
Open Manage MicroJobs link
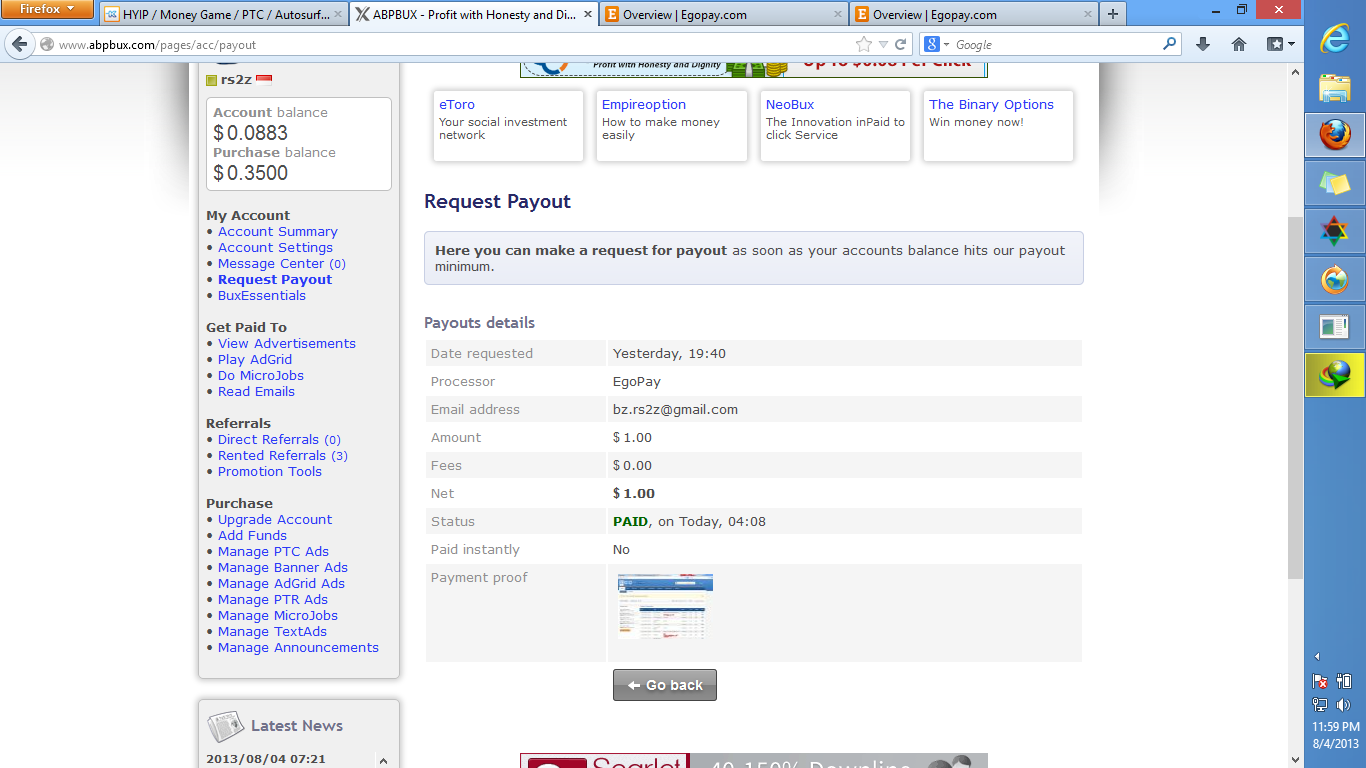(x=278, y=615)
